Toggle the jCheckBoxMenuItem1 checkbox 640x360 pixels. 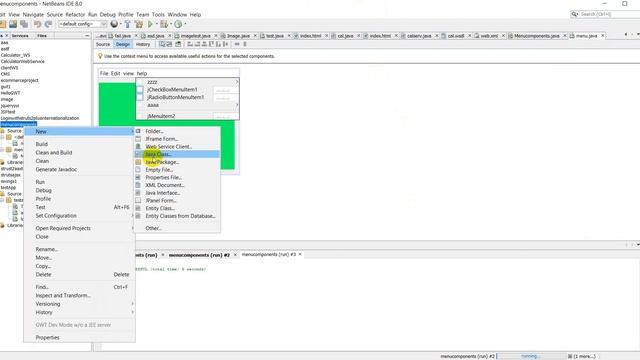140,89
